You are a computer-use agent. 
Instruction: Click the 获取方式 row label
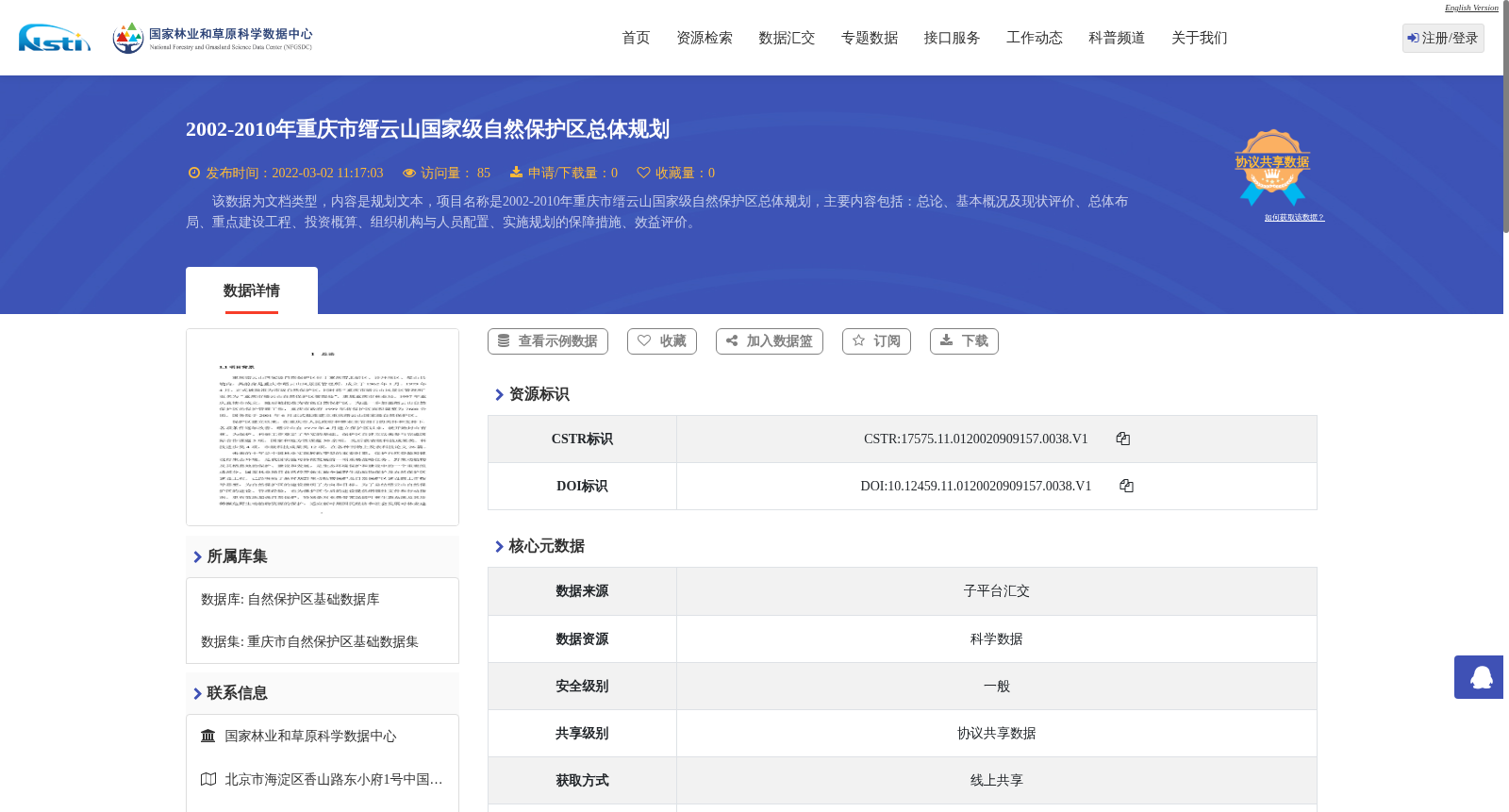582,781
